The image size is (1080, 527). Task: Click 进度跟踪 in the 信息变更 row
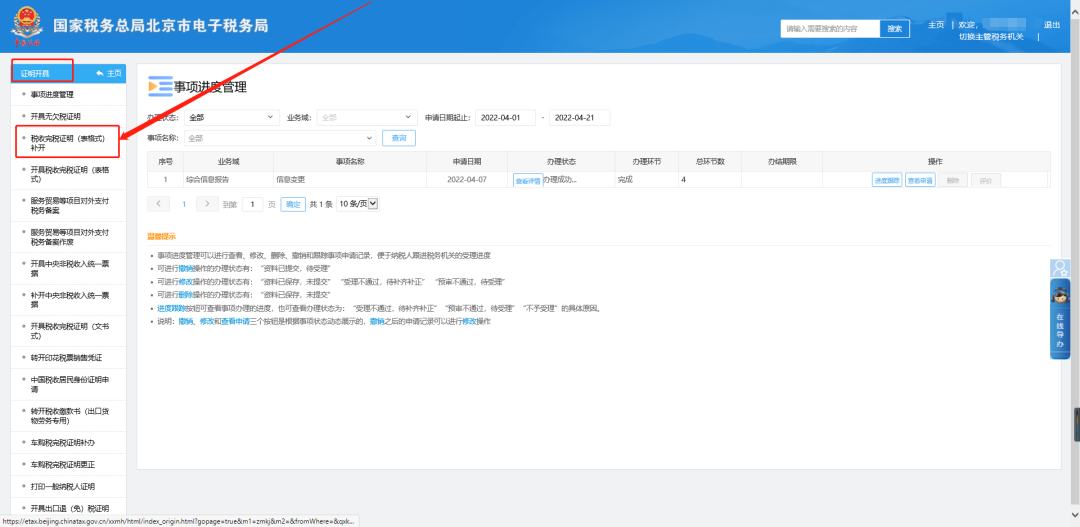tap(886, 180)
